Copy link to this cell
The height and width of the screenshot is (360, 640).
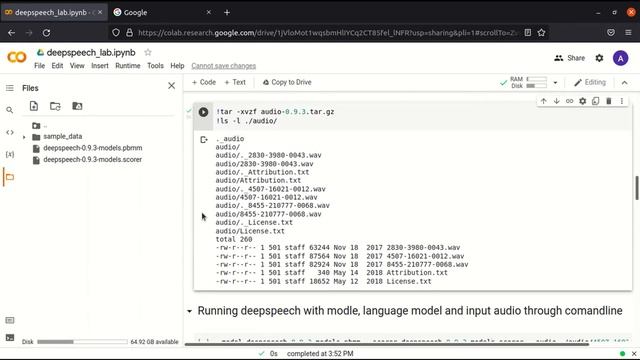[x=569, y=101]
